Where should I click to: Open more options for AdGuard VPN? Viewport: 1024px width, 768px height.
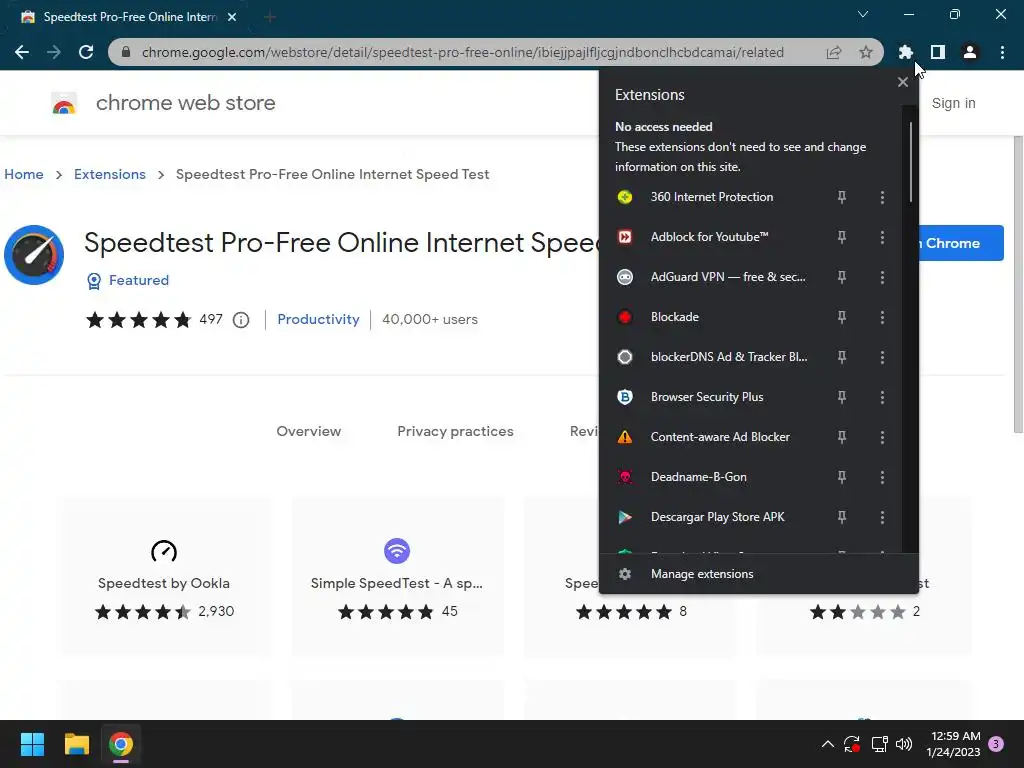tap(882, 277)
